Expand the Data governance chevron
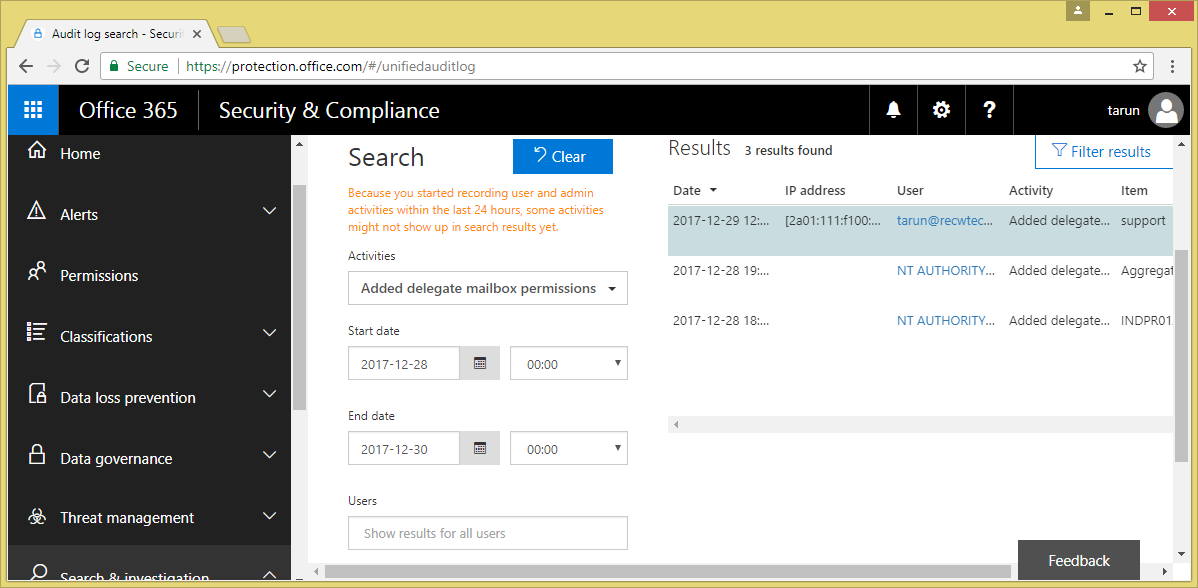 tap(269, 455)
